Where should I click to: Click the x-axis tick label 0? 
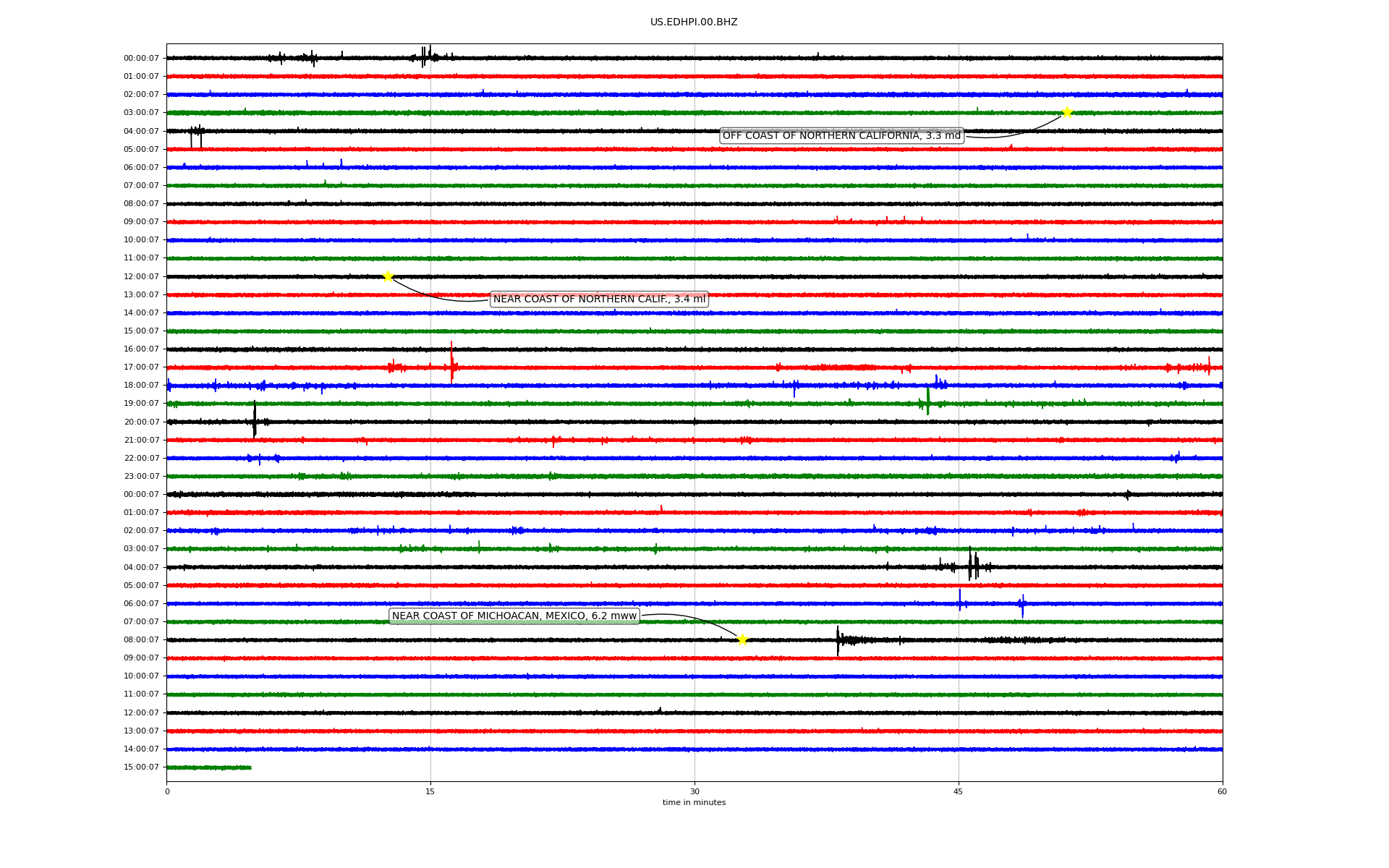167,791
